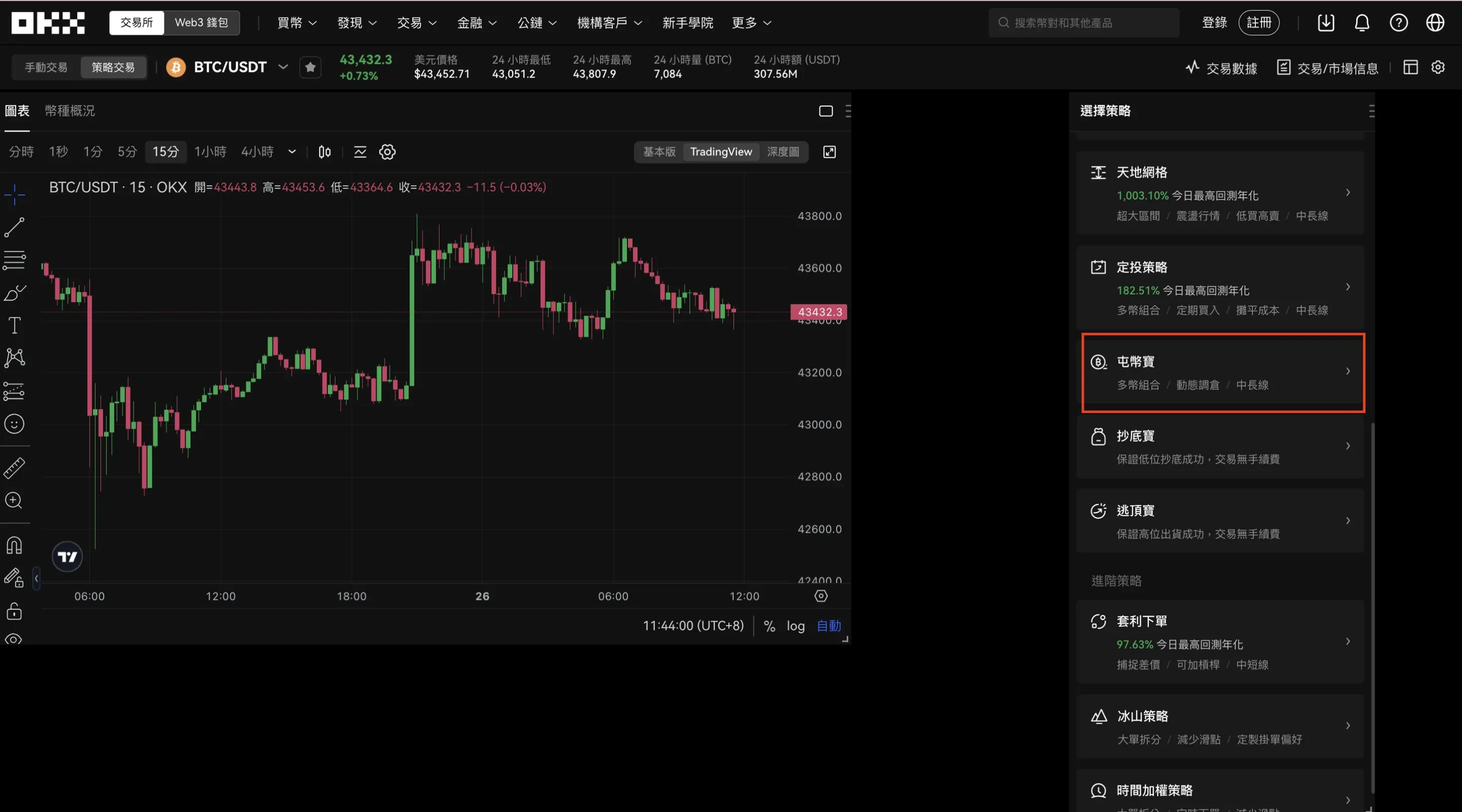Switch to 手動交易 mode

46,67
